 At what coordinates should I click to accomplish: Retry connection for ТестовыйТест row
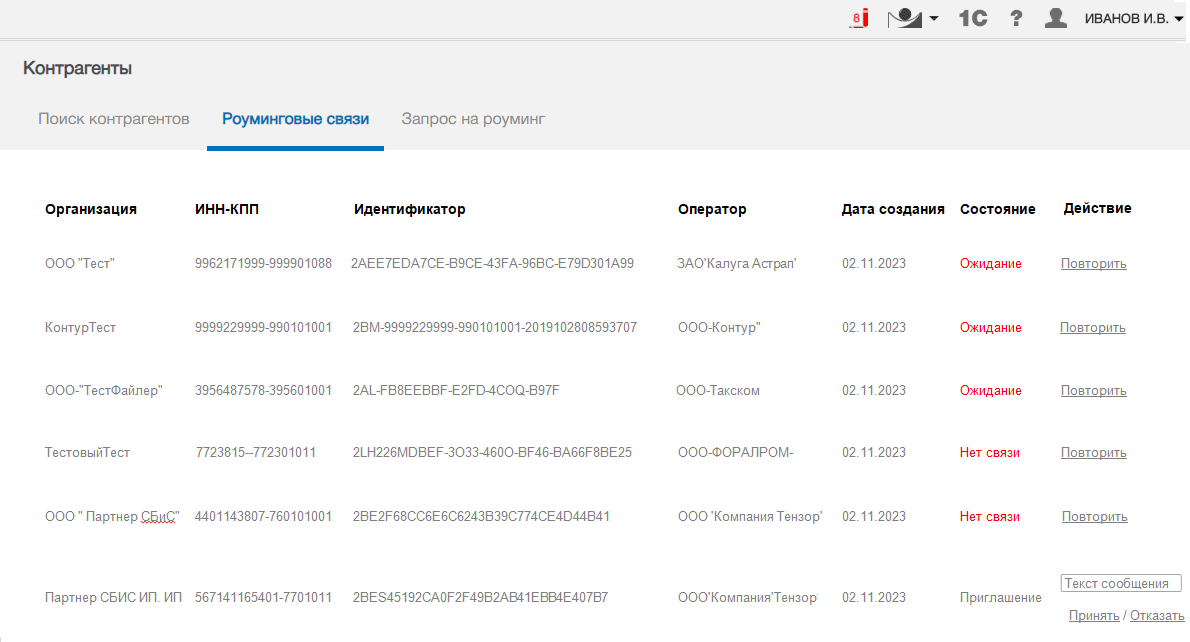(x=1093, y=453)
